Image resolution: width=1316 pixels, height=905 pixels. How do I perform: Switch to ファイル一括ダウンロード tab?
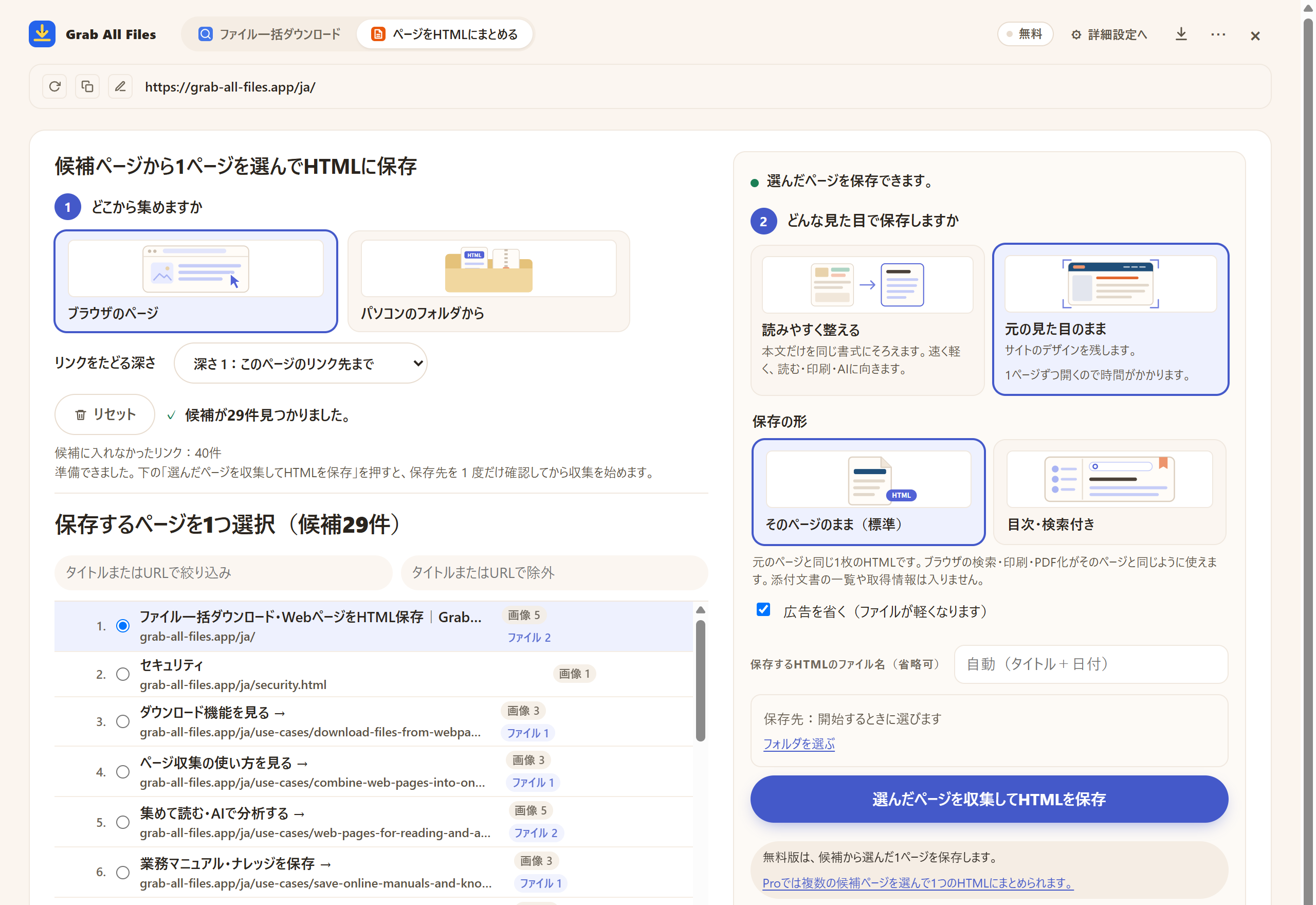pos(270,34)
